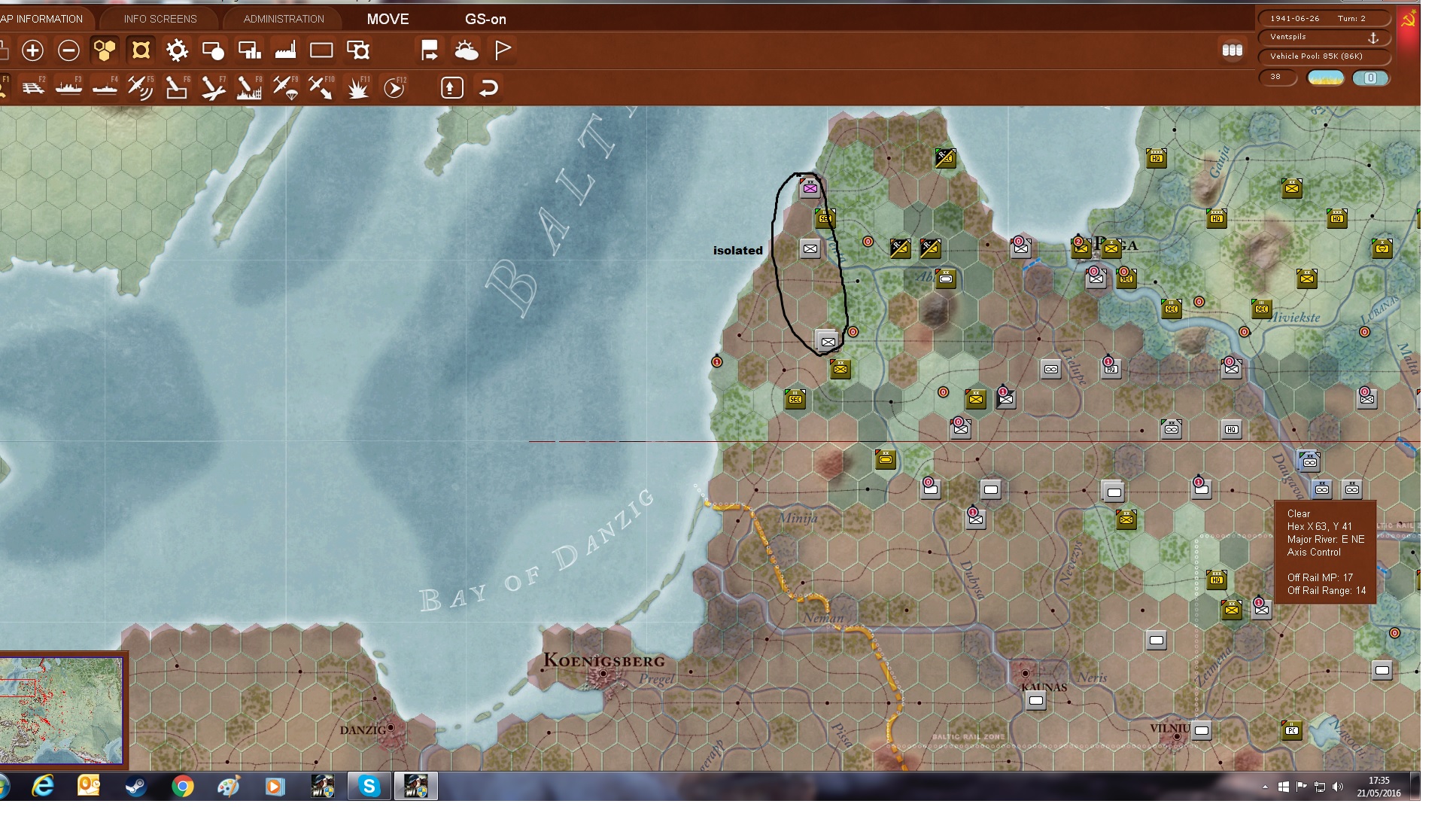Toggle the hex grid display
1456x813 pixels.
(105, 50)
